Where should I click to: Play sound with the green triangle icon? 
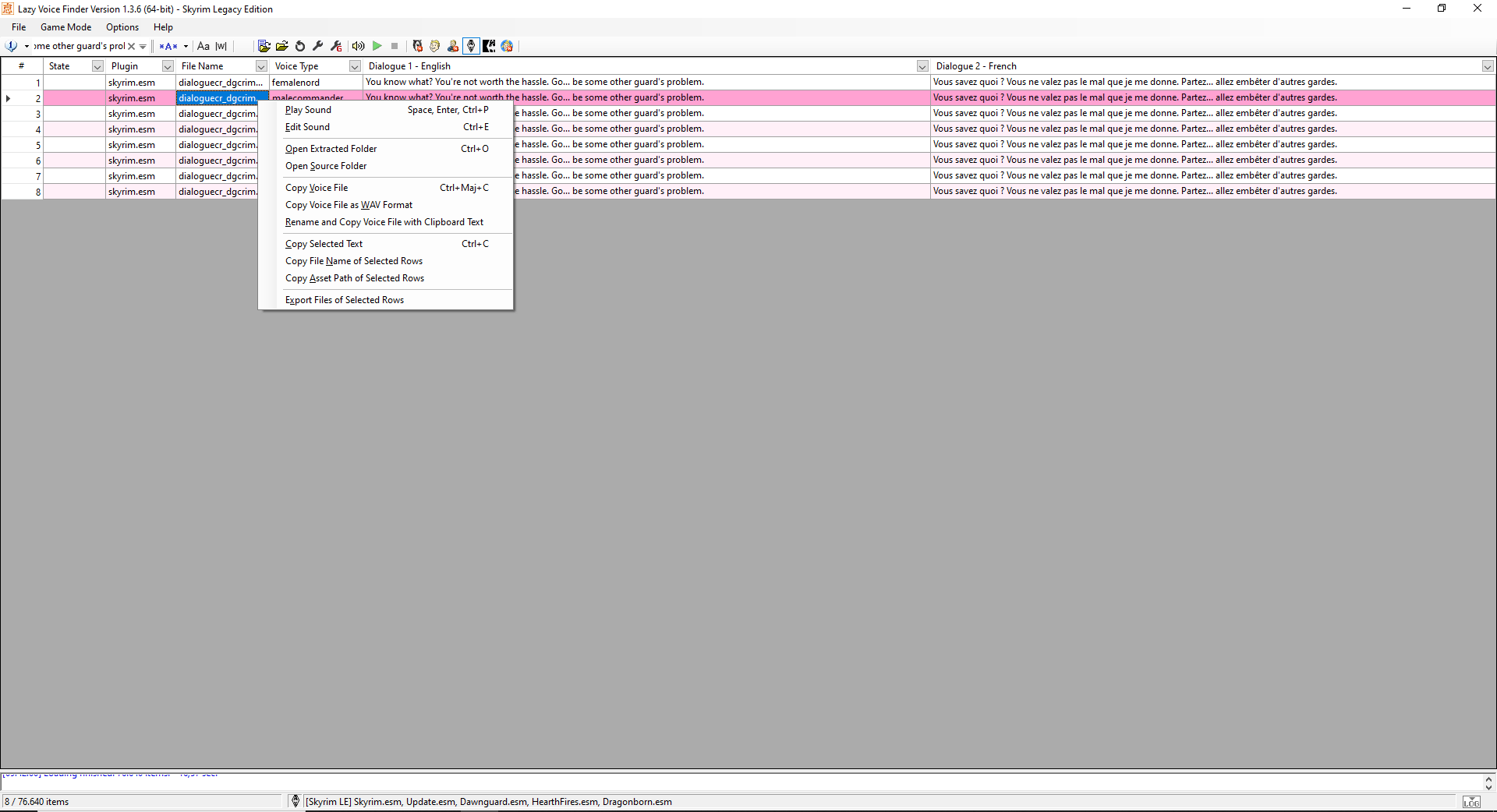377,46
